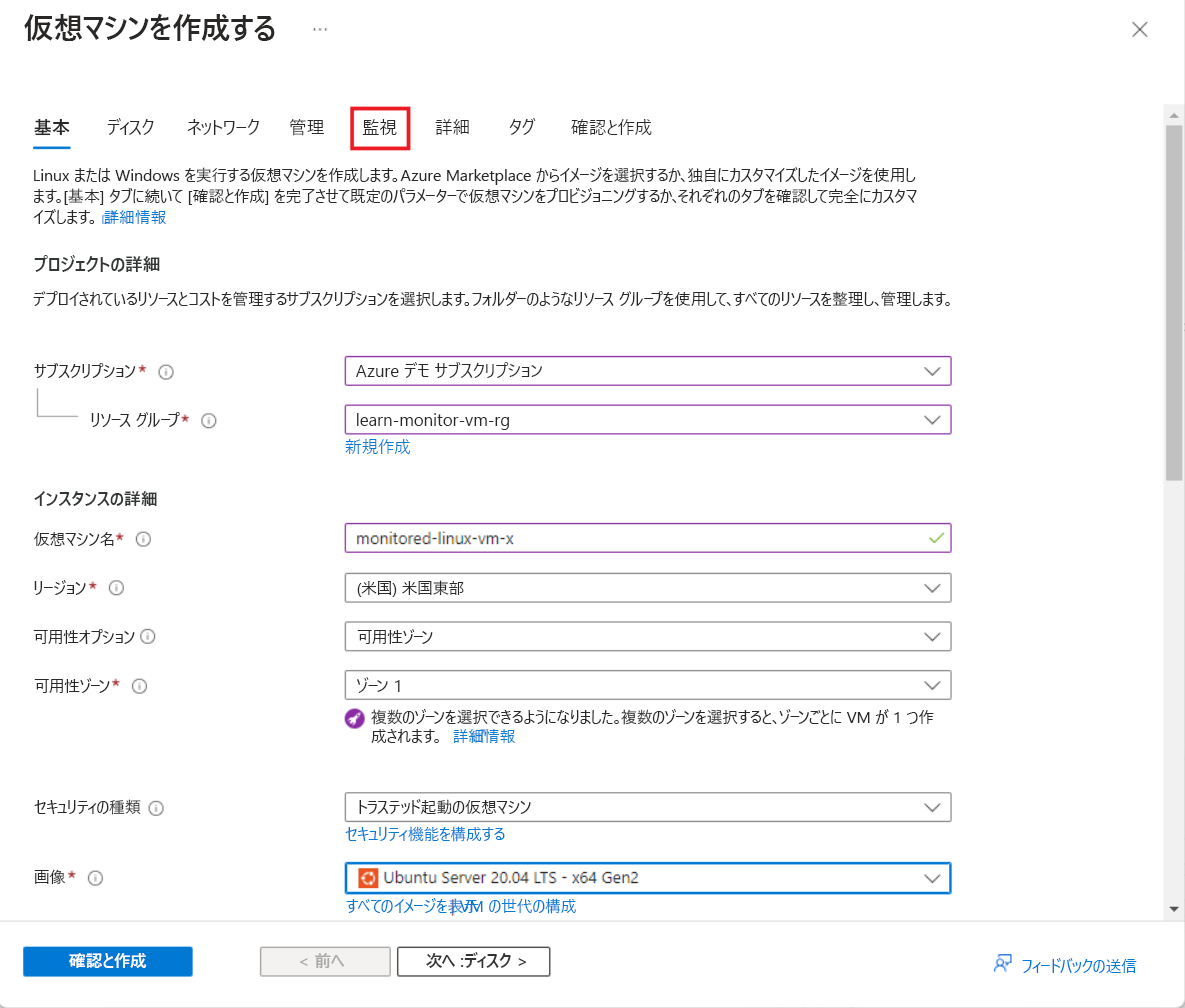
Task: Click info icon next to 画像 label
Action: (96, 878)
